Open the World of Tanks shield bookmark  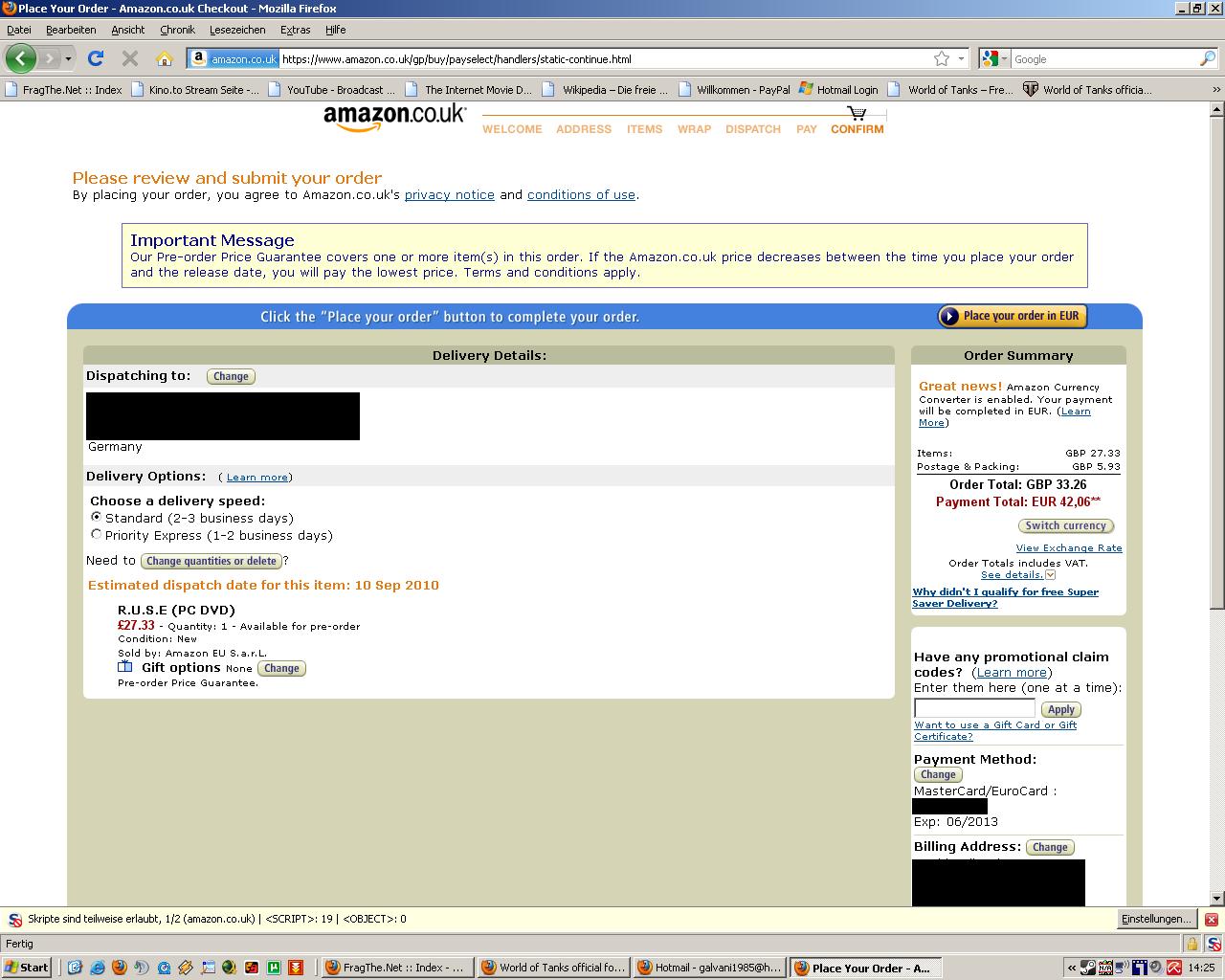tap(1087, 89)
